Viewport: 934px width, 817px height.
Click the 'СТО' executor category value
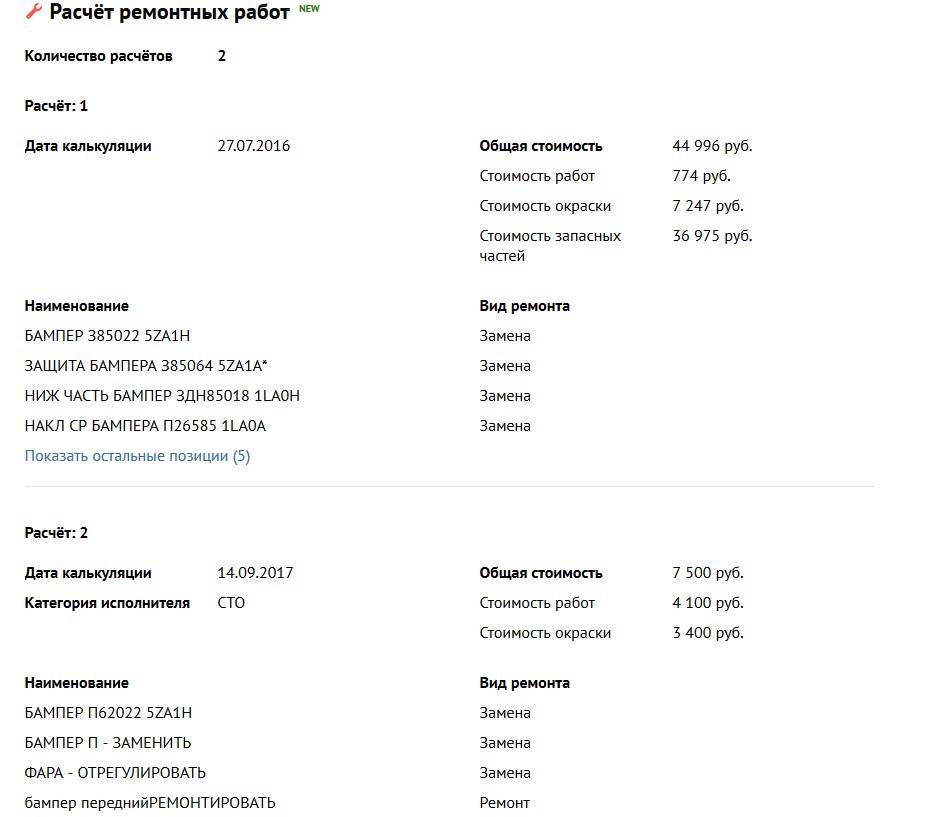(x=231, y=603)
